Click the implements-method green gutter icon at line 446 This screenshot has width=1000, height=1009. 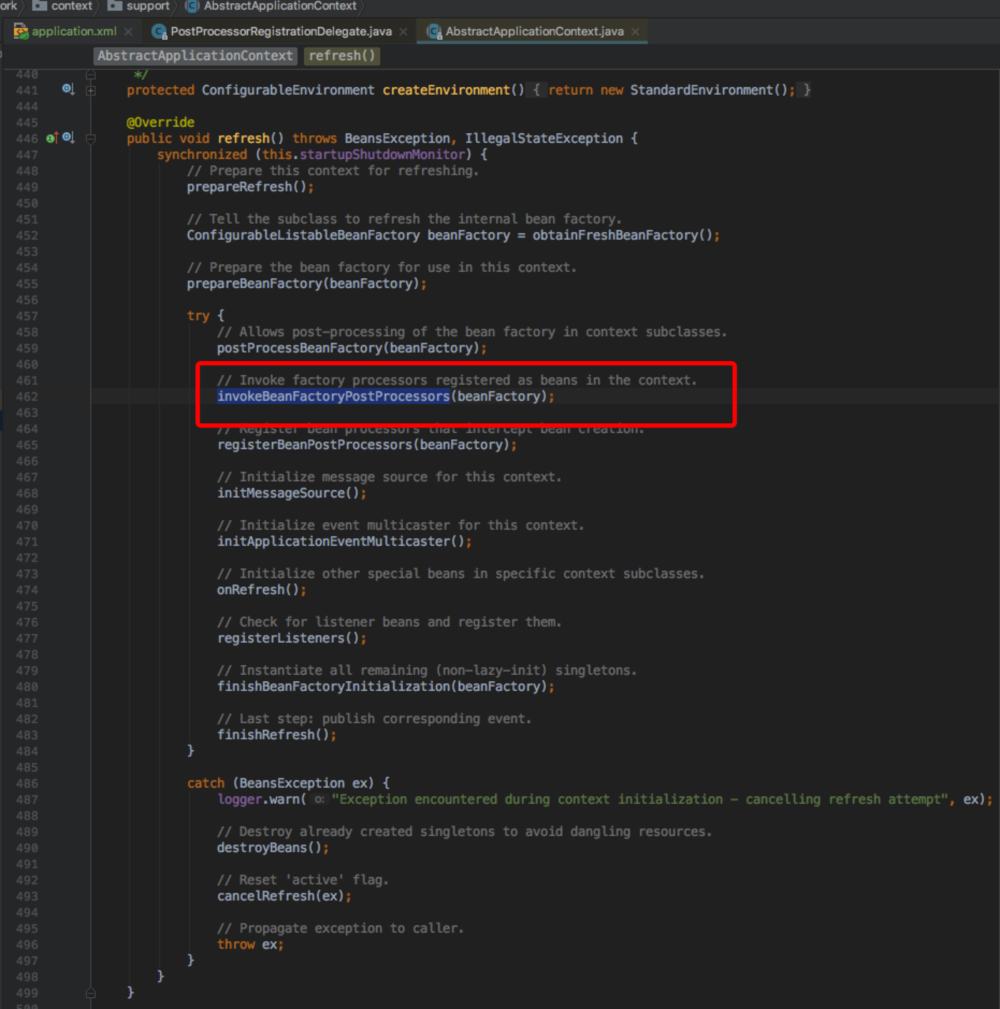52,138
